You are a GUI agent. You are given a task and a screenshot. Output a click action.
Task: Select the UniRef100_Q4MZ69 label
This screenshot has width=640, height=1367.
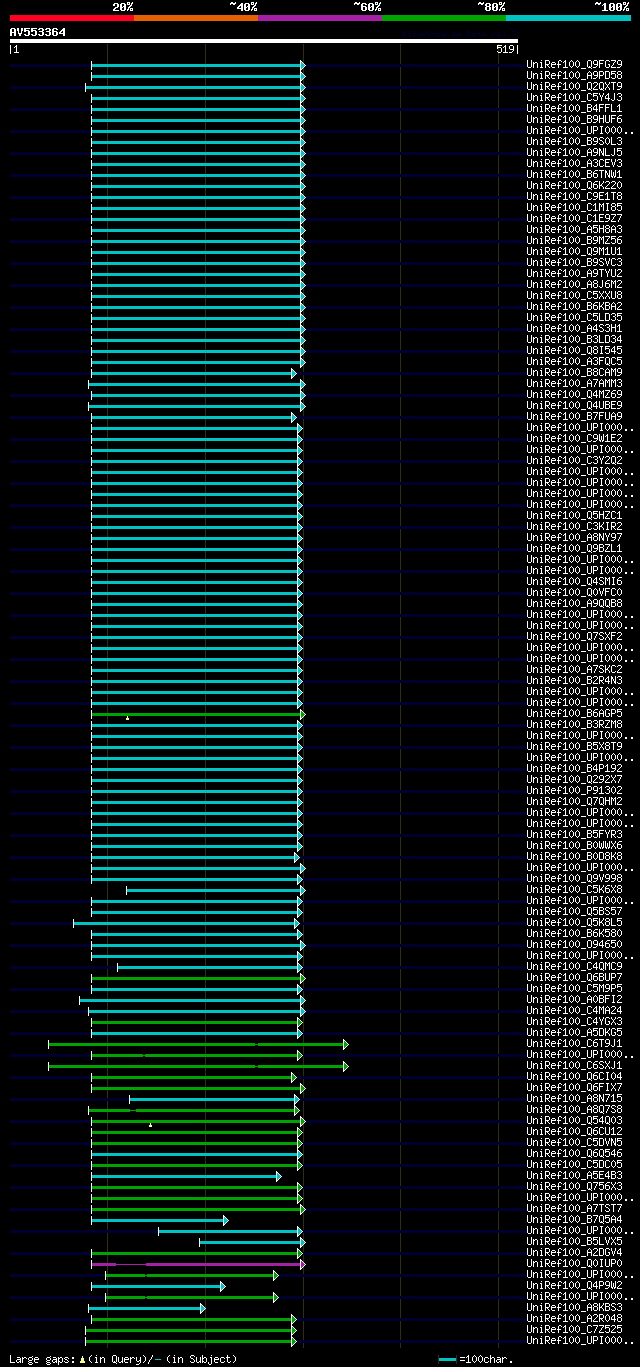(x=574, y=394)
